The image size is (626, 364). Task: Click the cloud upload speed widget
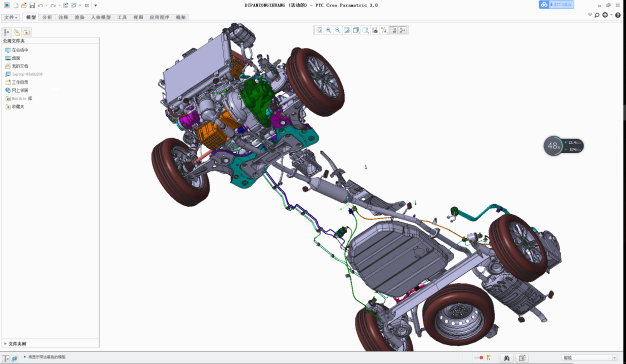coord(556,5)
